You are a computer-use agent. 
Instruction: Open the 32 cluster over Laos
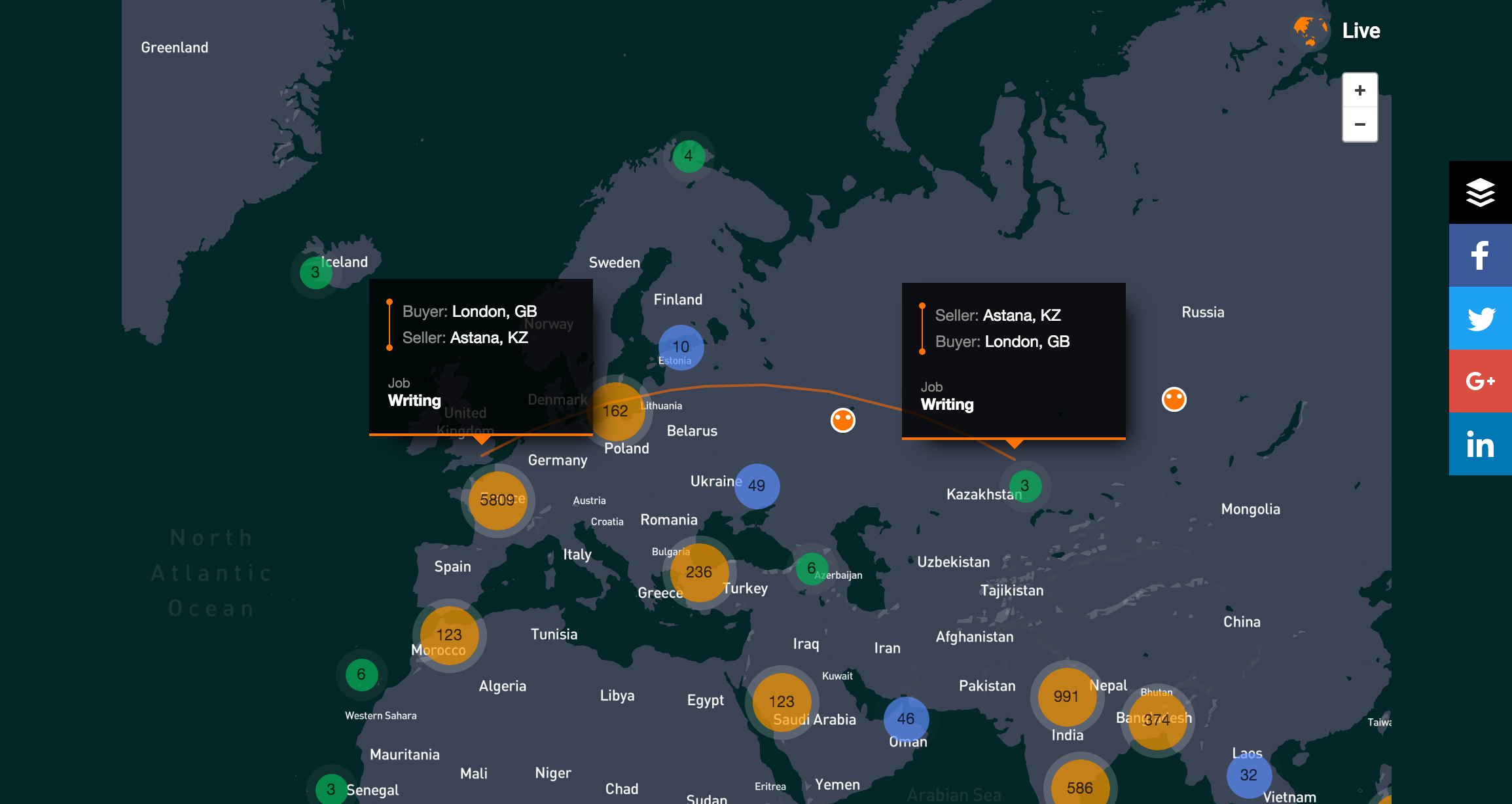pyautogui.click(x=1249, y=775)
